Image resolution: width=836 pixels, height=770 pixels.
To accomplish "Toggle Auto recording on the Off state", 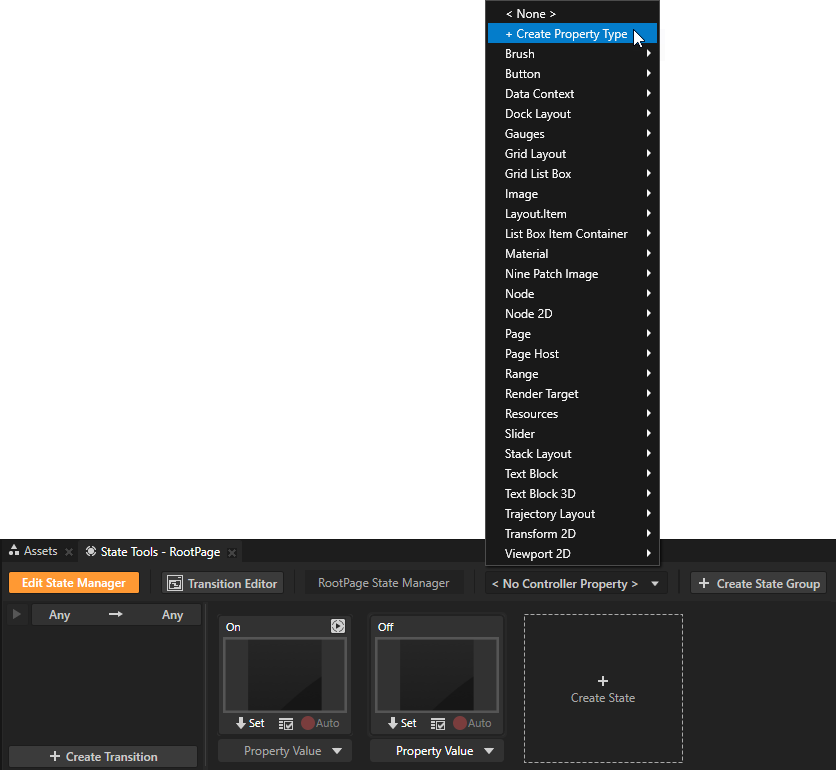I will 472,723.
